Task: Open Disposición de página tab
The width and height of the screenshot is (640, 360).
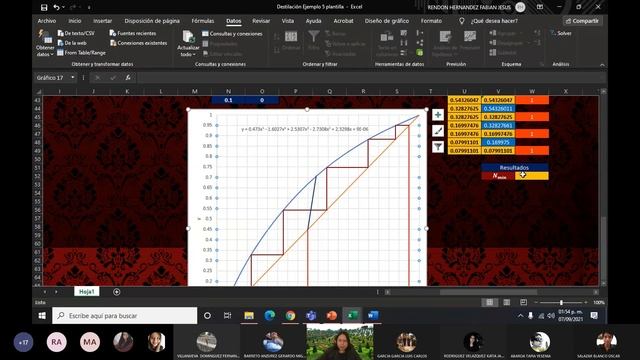Action: (x=152, y=21)
